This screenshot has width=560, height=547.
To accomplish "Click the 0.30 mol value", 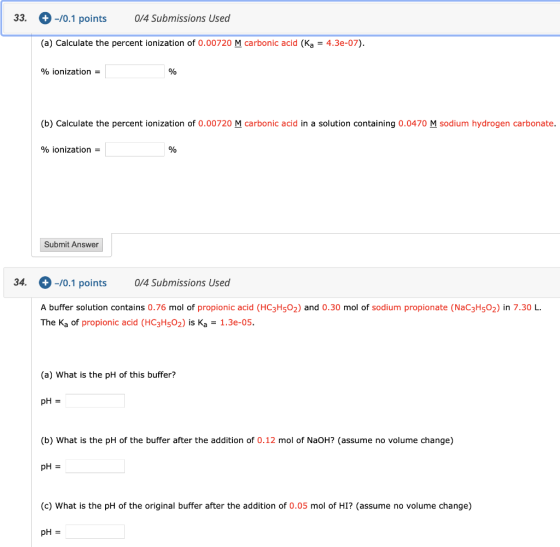I will pyautogui.click(x=331, y=307).
